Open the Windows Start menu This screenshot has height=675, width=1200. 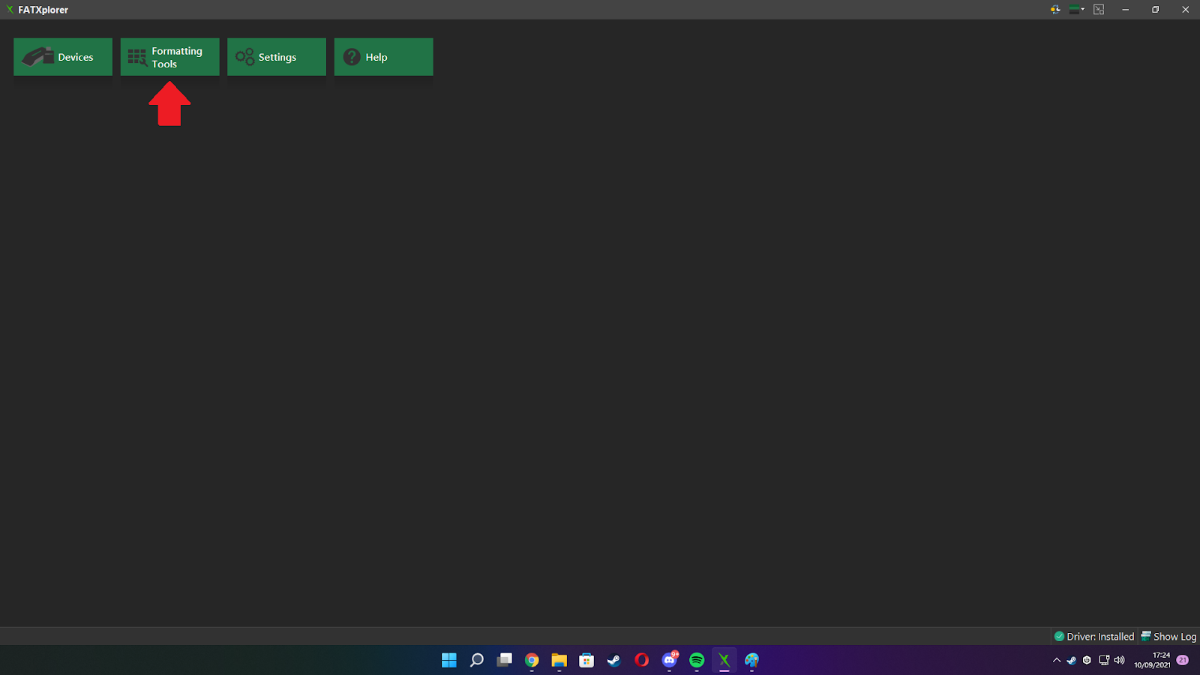(449, 660)
